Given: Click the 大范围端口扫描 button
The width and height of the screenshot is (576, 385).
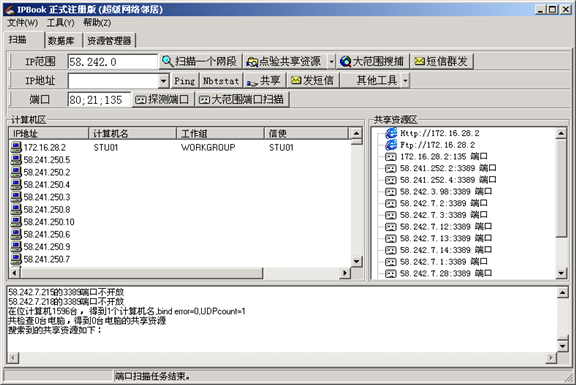Looking at the screenshot, I should [242, 100].
